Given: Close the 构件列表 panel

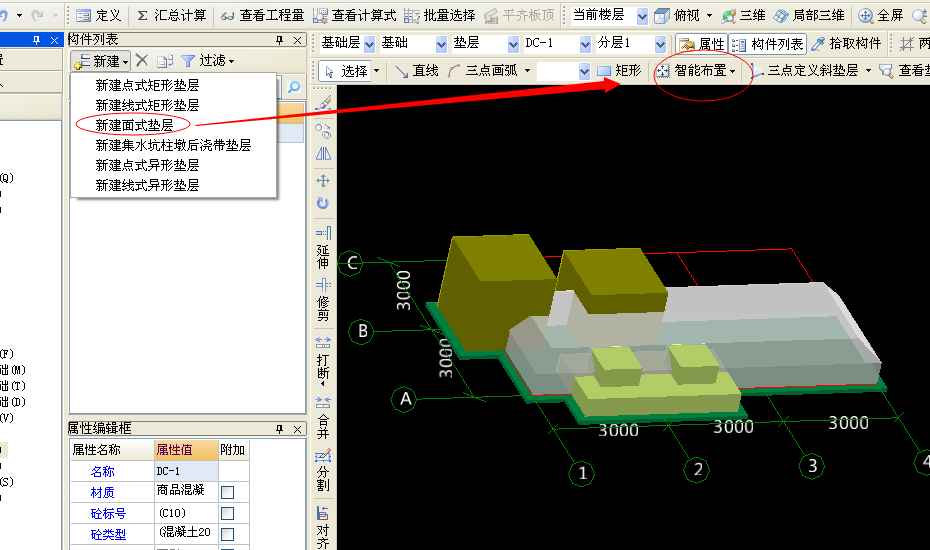Looking at the screenshot, I should (x=298, y=40).
